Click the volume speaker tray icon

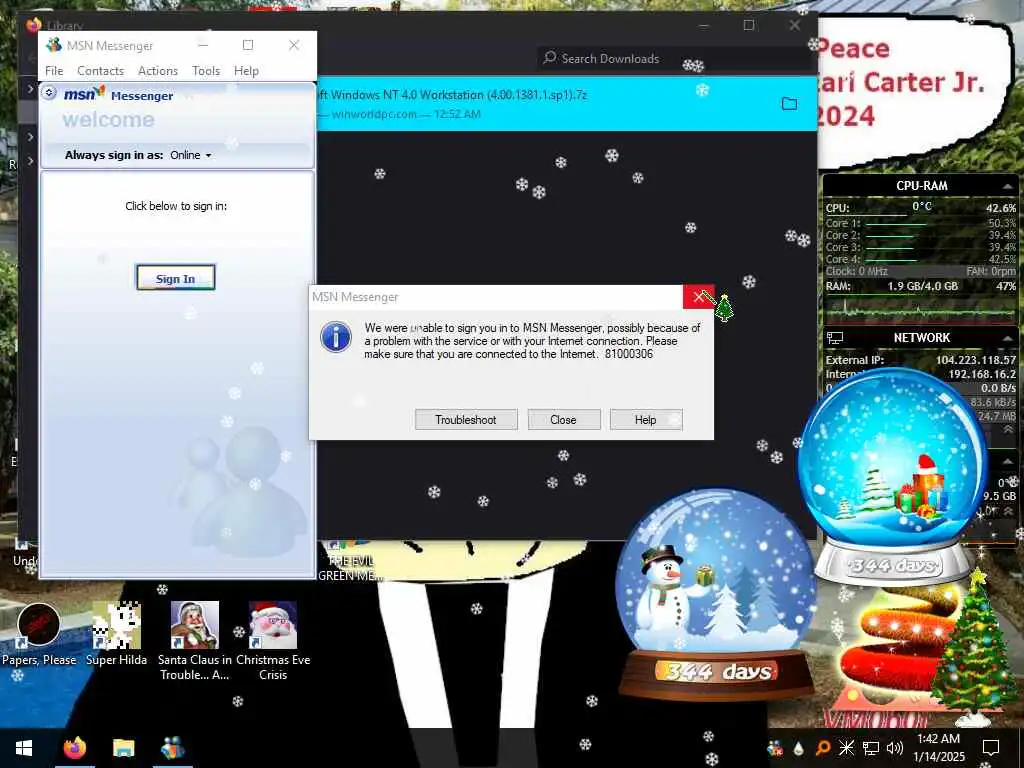895,748
